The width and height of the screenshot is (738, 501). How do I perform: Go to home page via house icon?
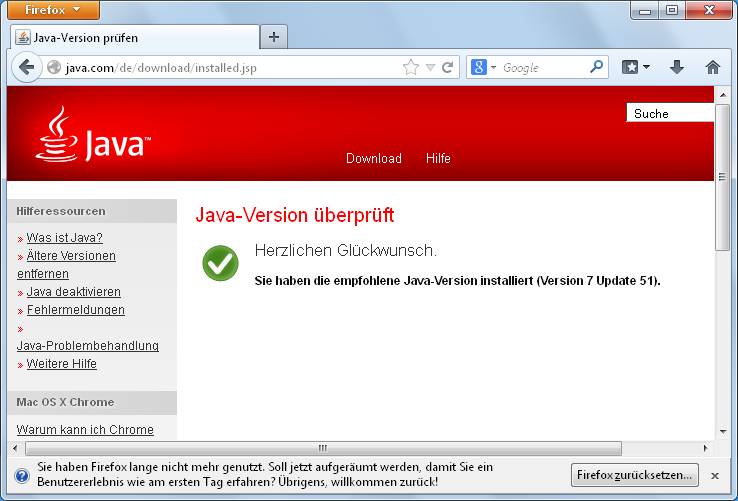point(713,67)
